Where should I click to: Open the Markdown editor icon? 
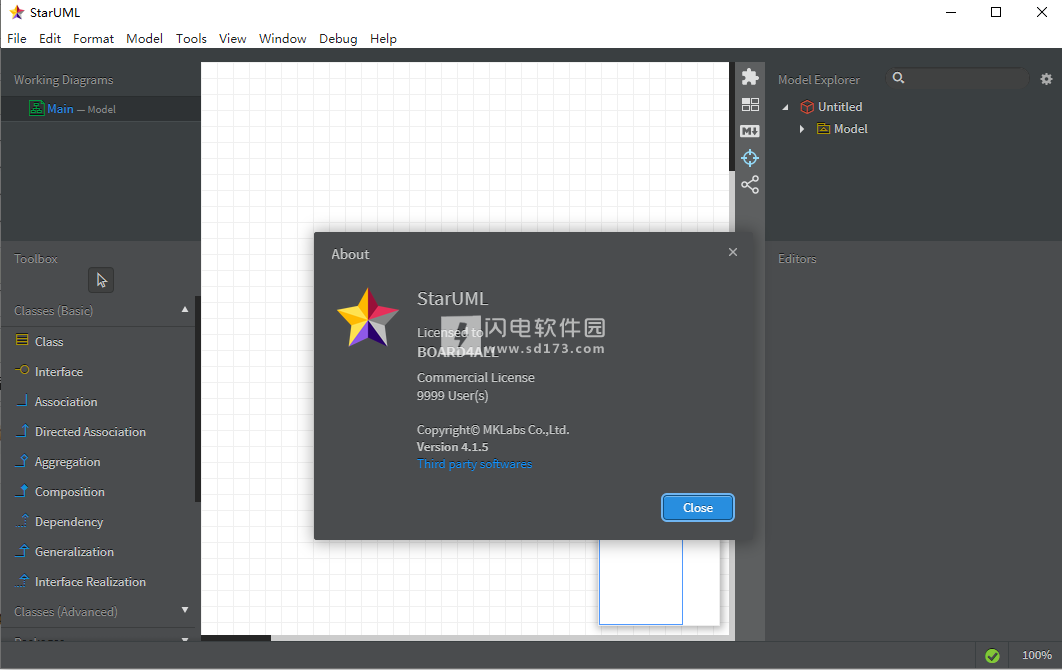tap(750, 131)
